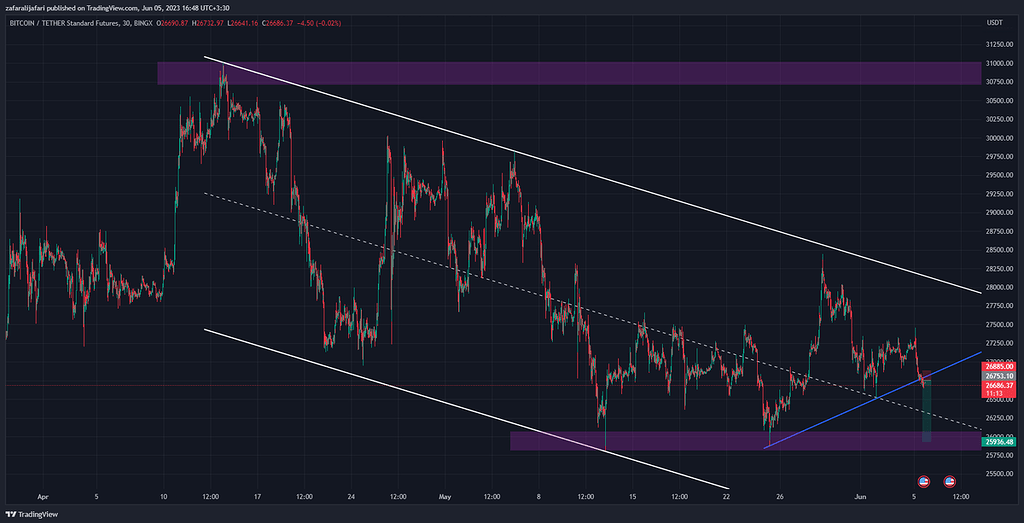1024x523 pixels.
Task: Click the open value O26690.87
Action: 173,23
